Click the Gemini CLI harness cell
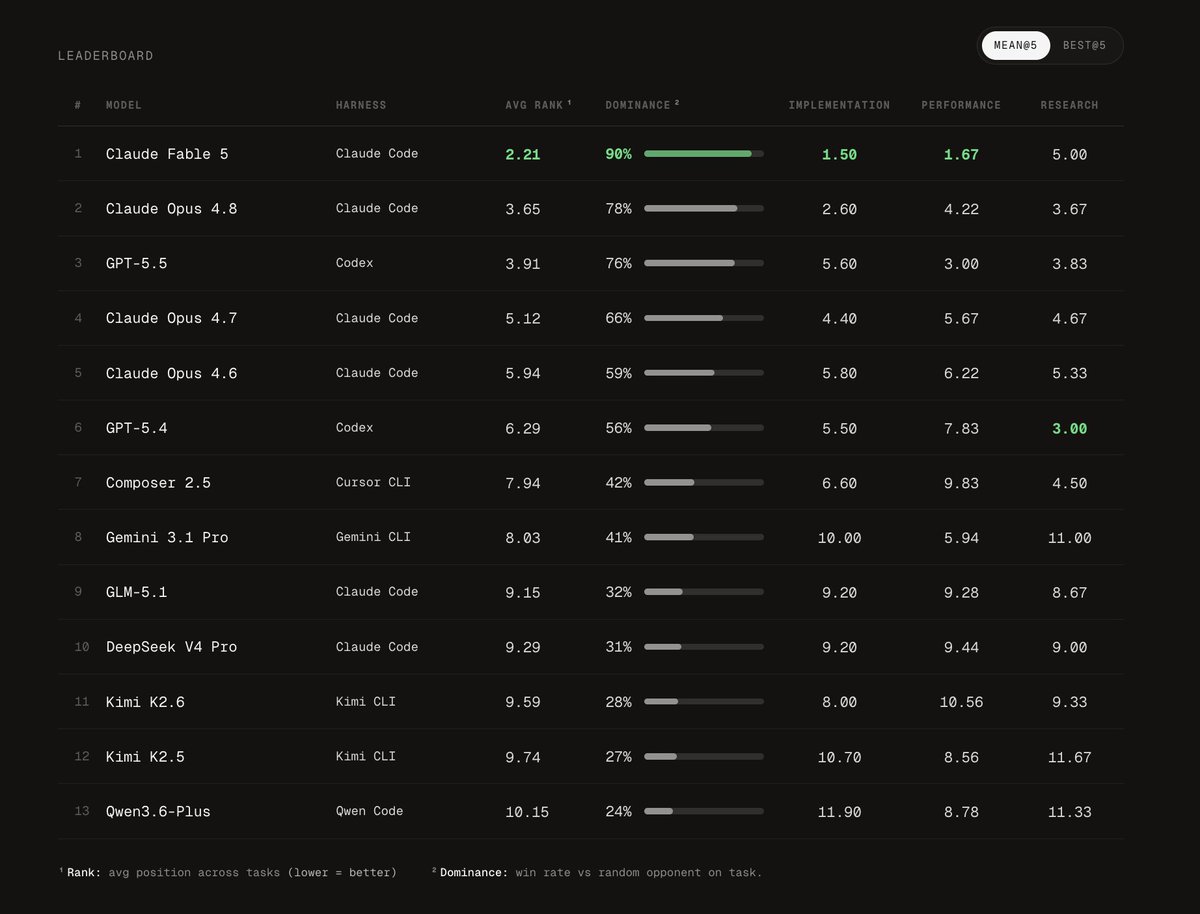The image size is (1200, 914). click(x=373, y=537)
